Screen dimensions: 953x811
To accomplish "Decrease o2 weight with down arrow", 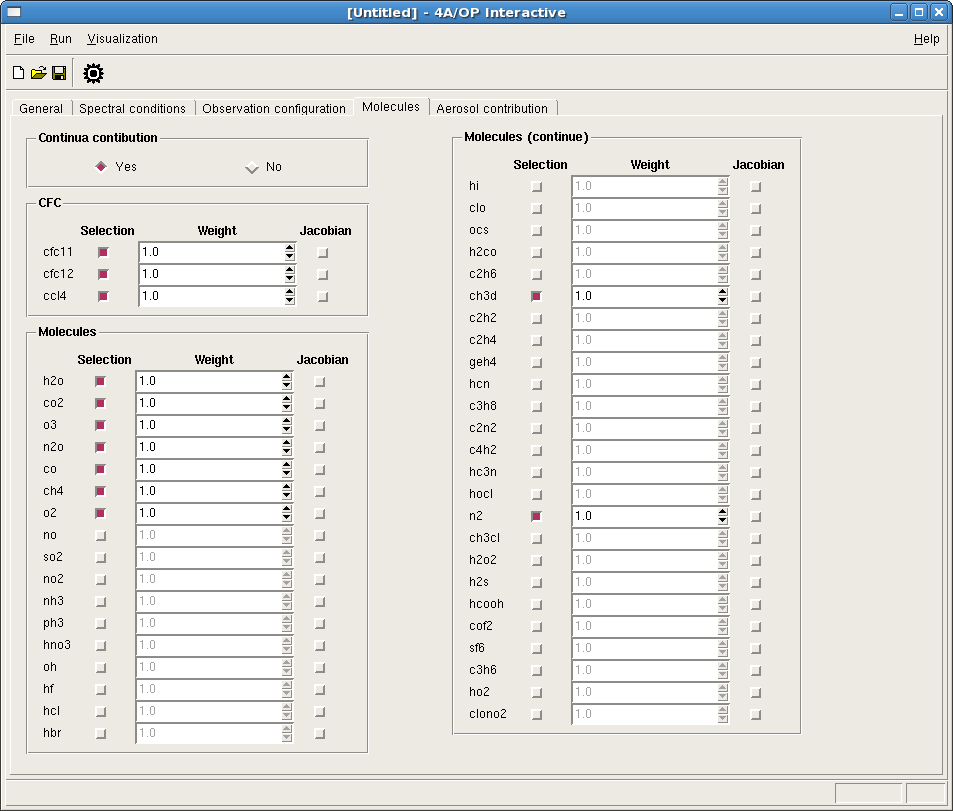I will coord(286,517).
